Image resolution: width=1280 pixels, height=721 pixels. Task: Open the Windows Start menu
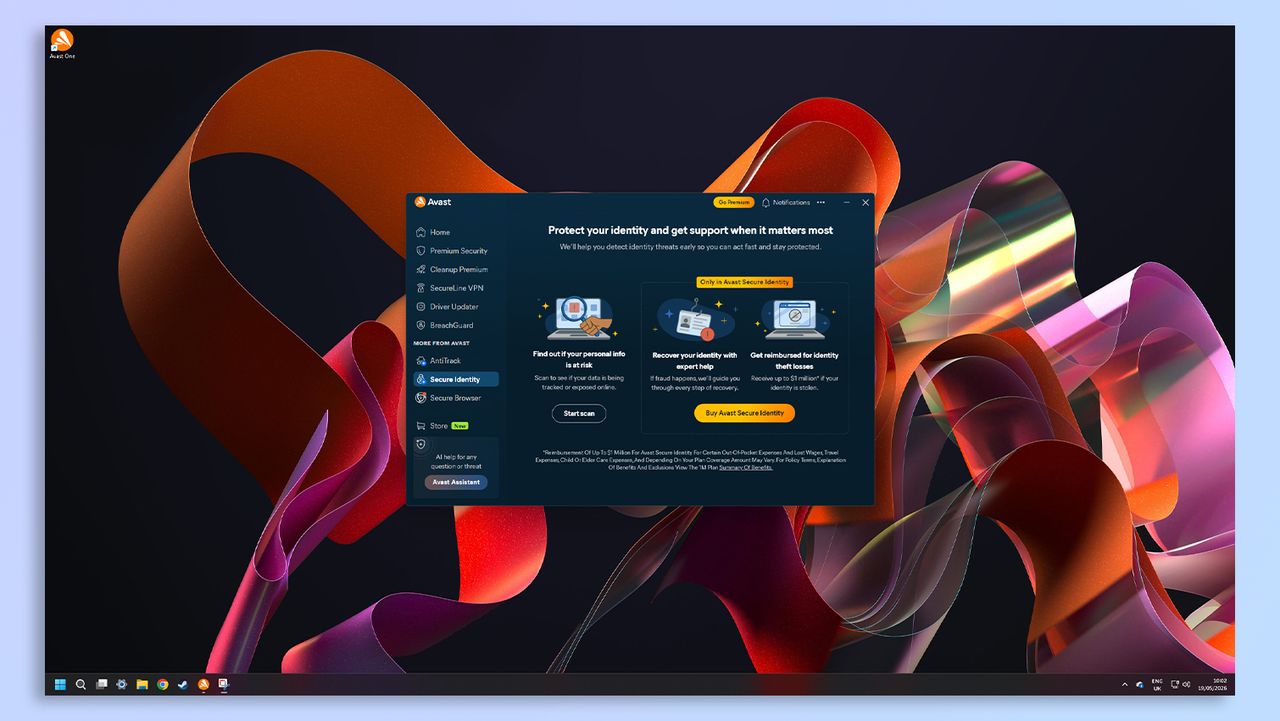click(x=60, y=685)
